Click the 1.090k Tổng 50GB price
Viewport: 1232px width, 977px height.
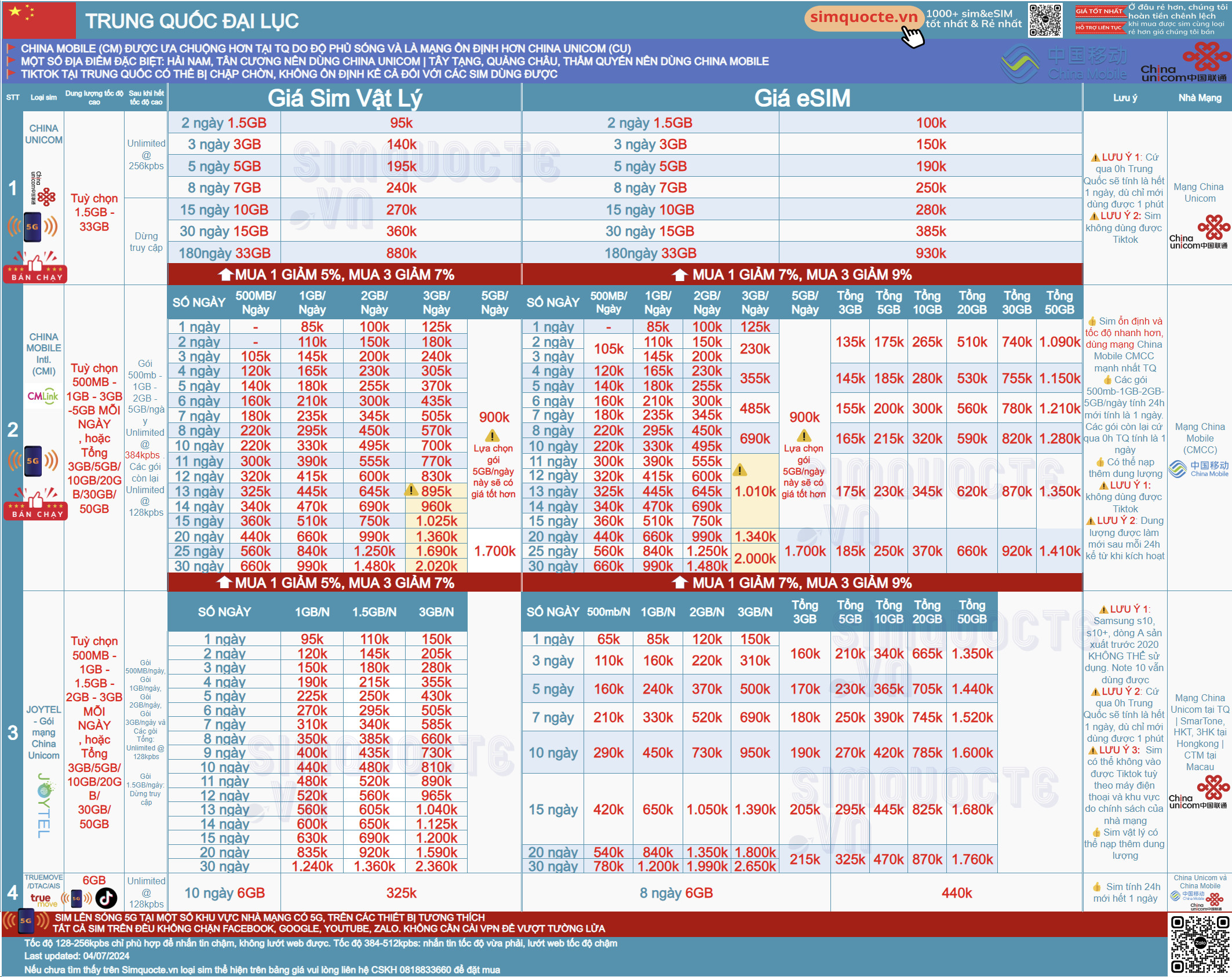(1059, 342)
